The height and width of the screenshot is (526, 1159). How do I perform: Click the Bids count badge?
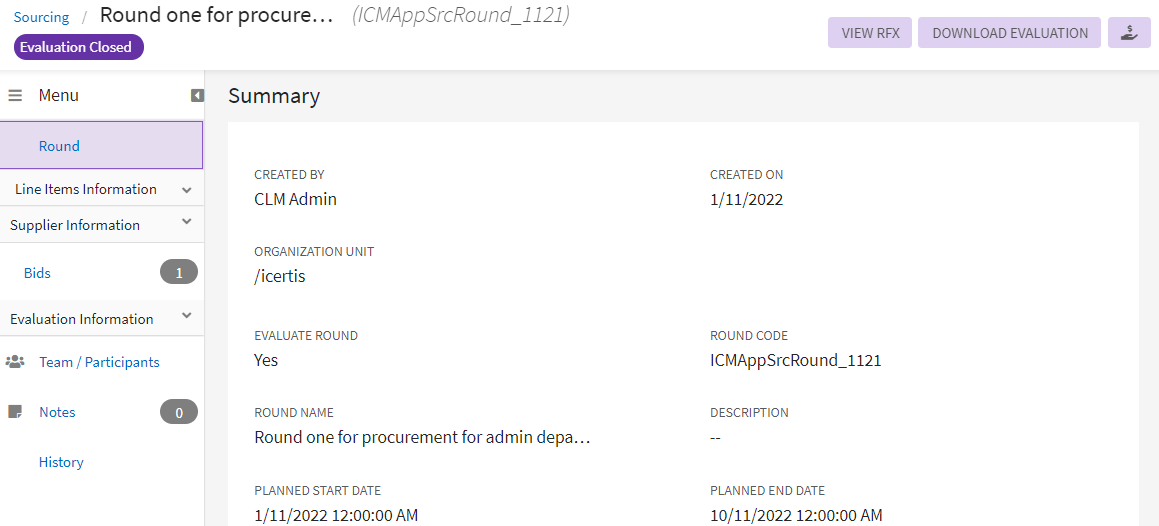179,272
